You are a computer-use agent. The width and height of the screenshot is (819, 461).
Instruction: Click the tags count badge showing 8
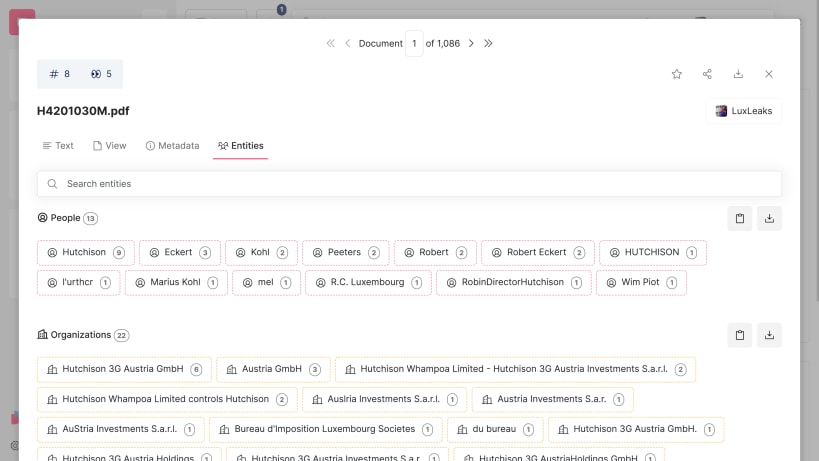[60, 74]
